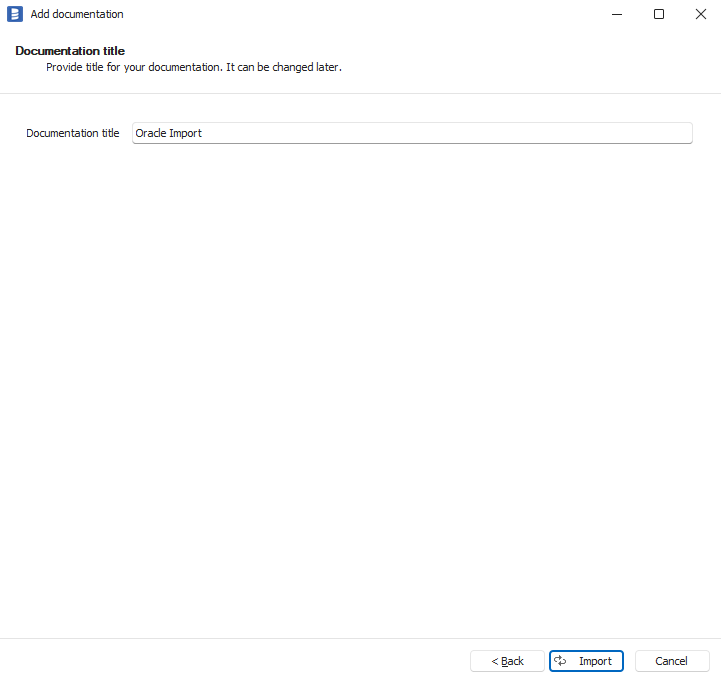Click the bold 'Documentation title' heading

click(69, 51)
